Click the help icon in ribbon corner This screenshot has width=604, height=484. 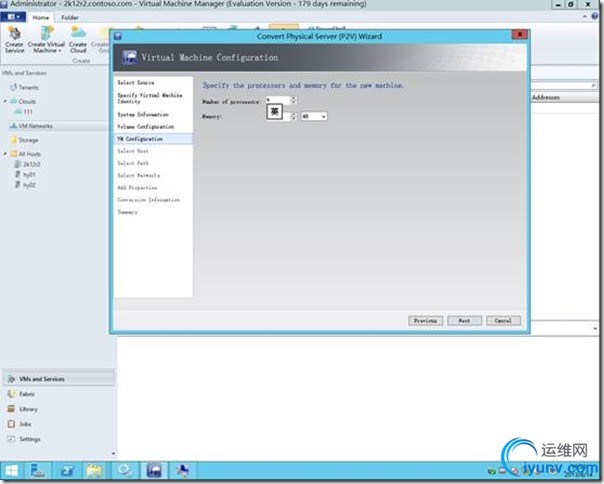point(595,16)
